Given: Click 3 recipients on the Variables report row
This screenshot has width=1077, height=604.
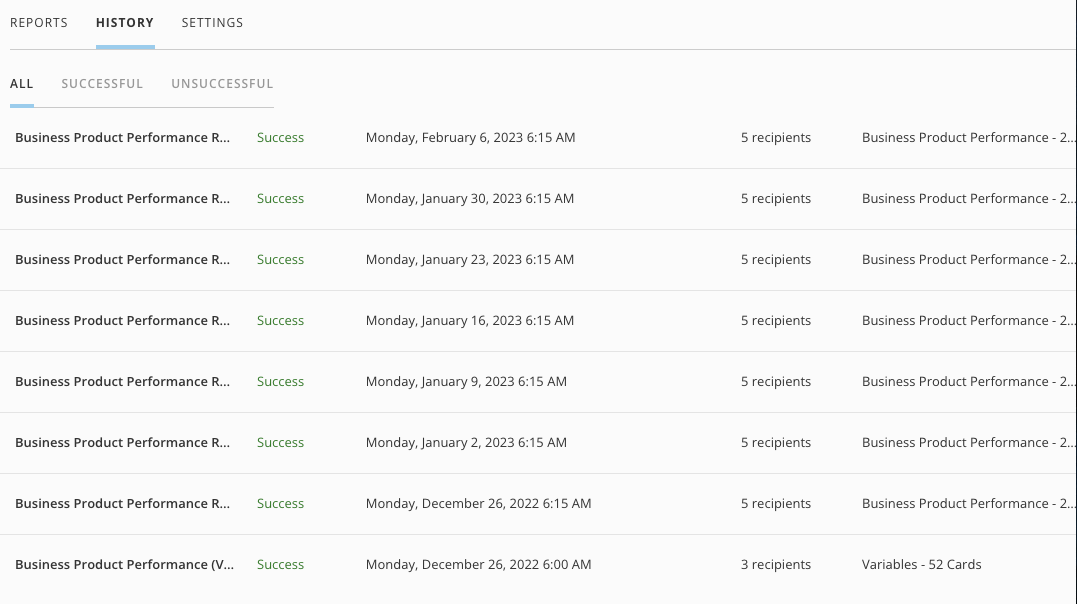Looking at the screenshot, I should 776,564.
